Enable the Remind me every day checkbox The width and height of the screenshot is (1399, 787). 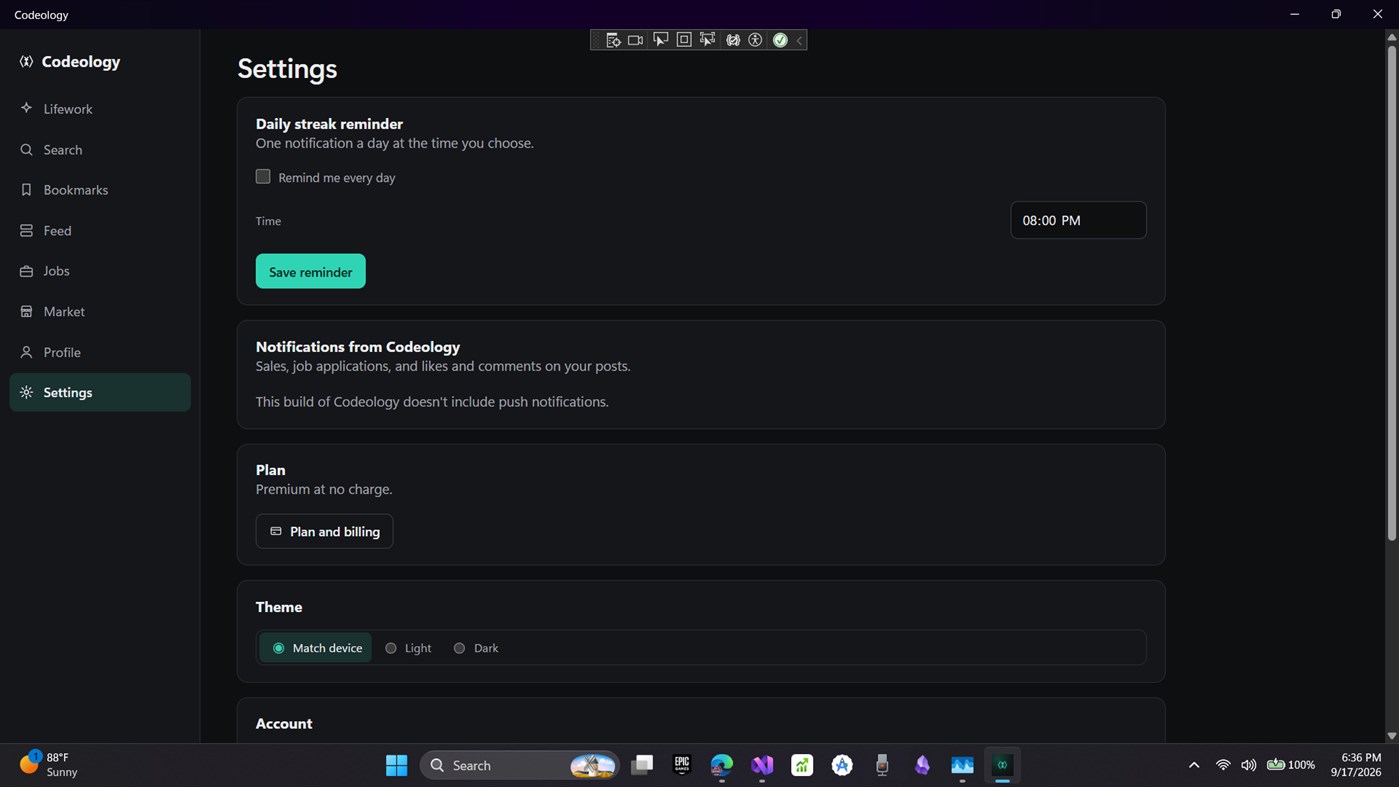tap(263, 177)
